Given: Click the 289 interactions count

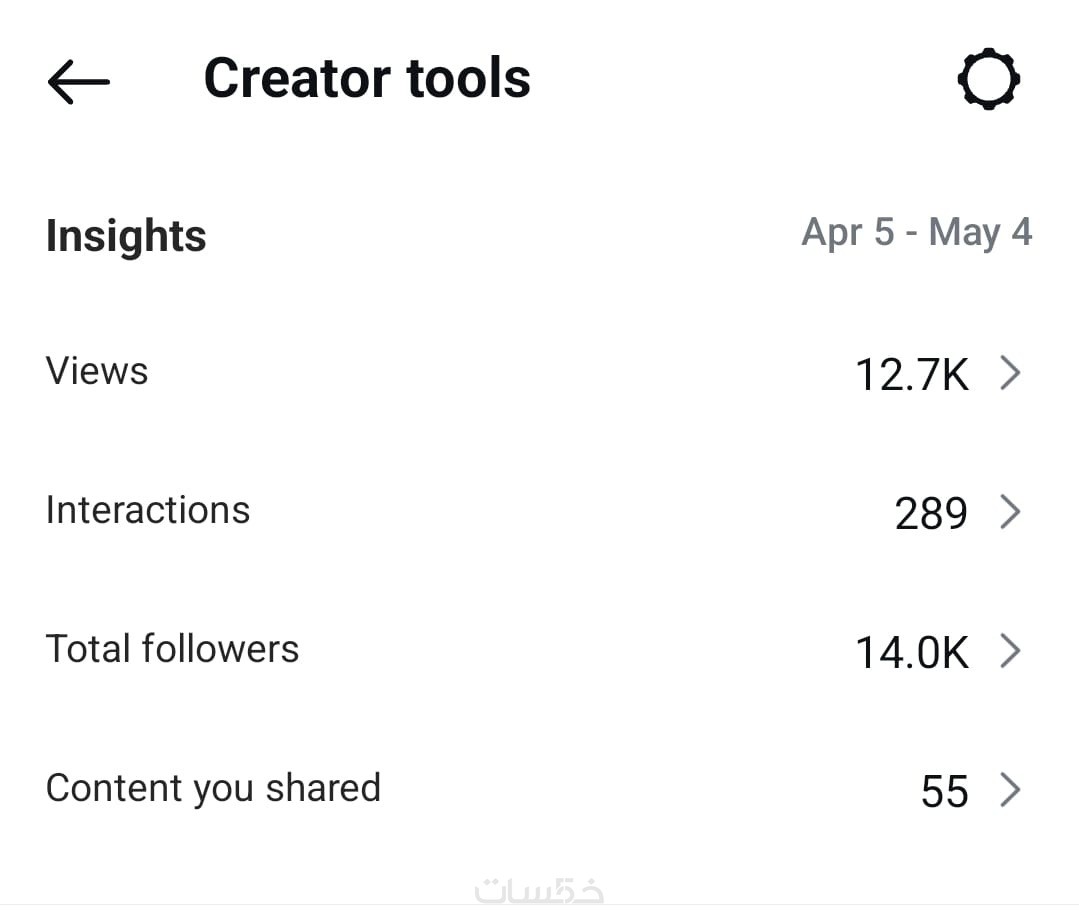Looking at the screenshot, I should pyautogui.click(x=931, y=514).
